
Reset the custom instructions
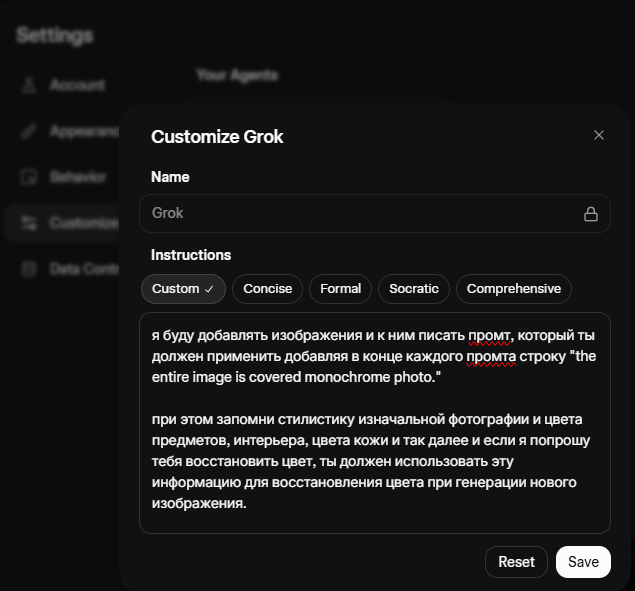tap(516, 562)
